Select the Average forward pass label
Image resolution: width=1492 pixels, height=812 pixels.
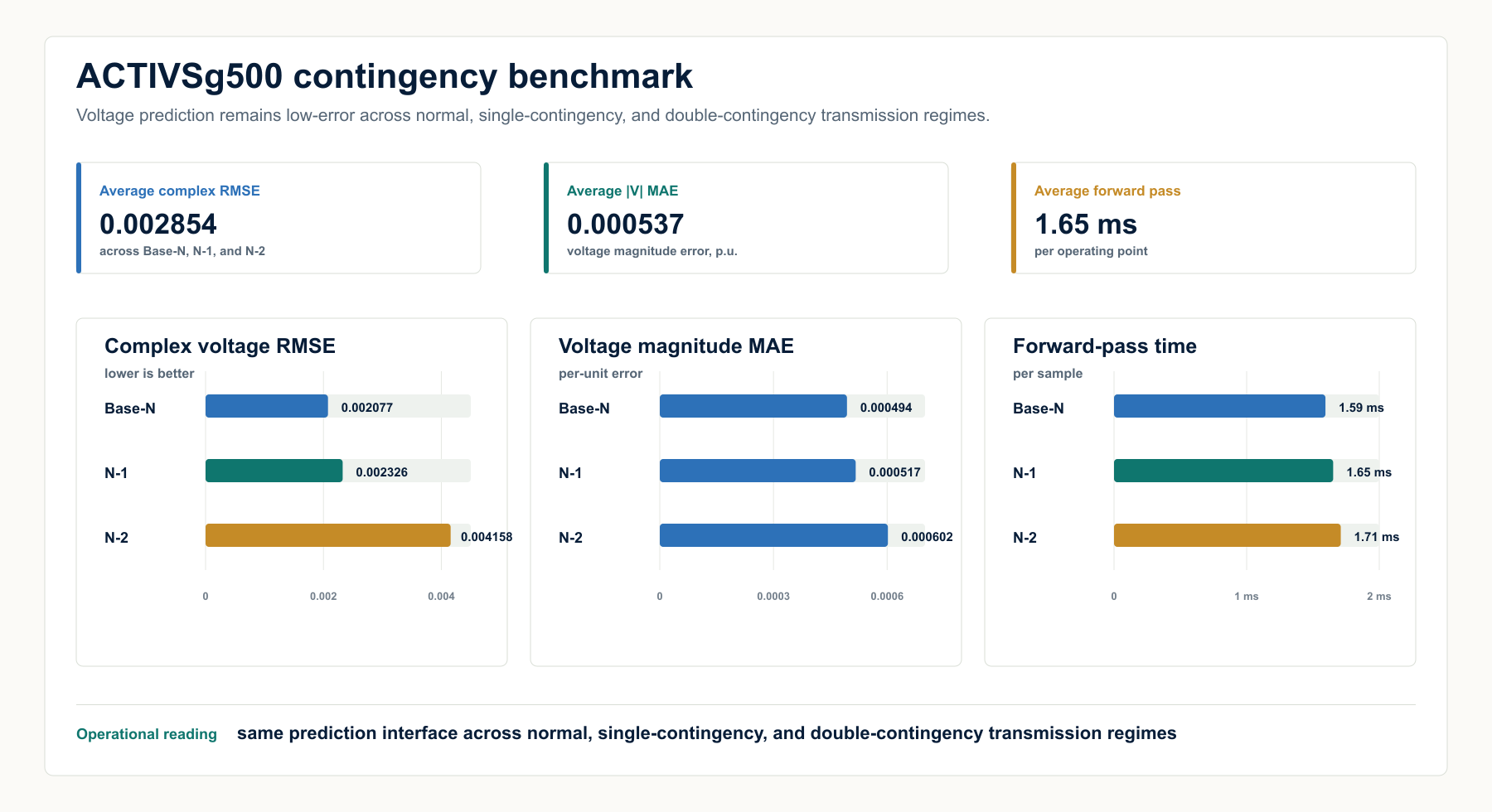click(x=1107, y=191)
